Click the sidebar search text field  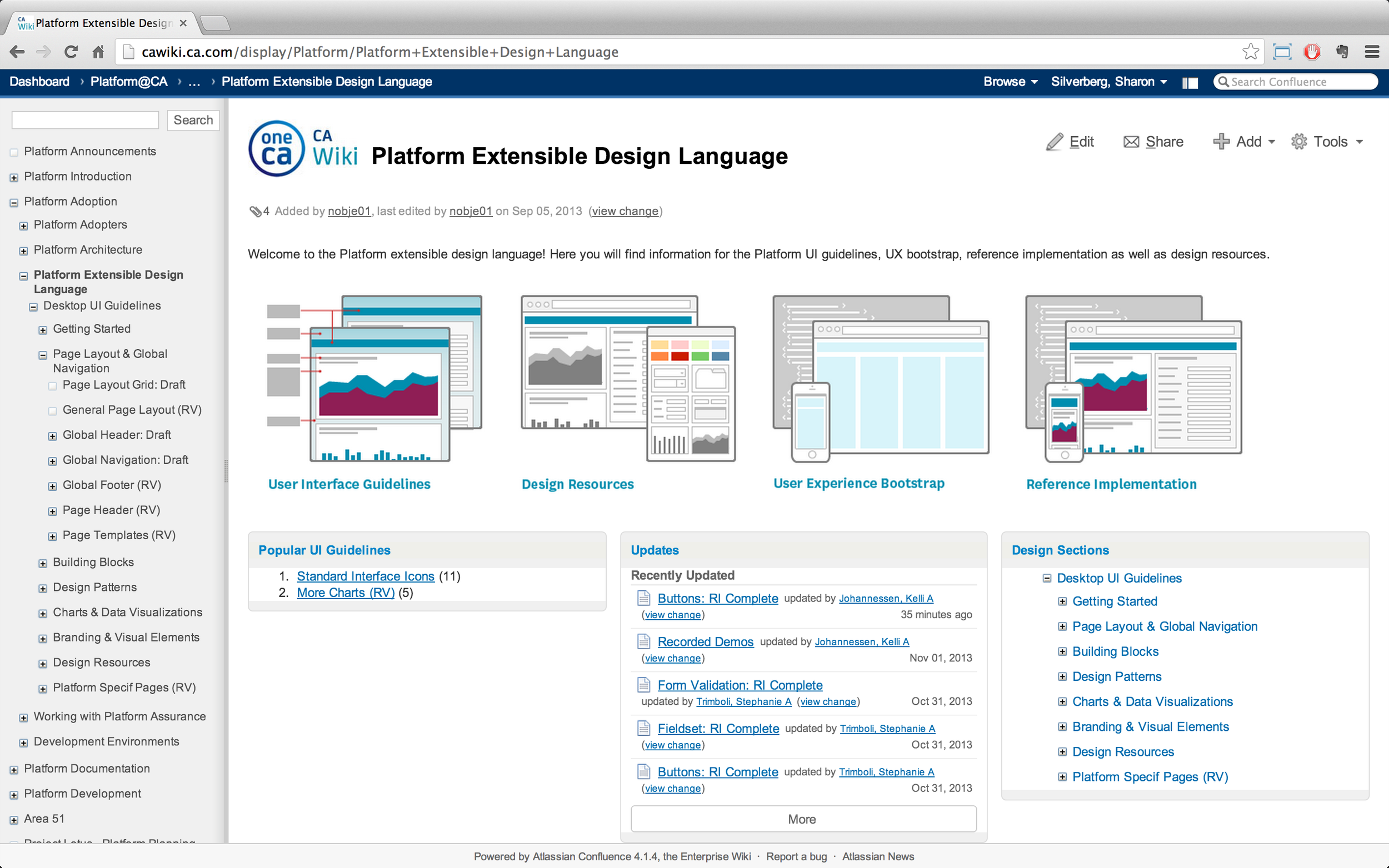85,120
